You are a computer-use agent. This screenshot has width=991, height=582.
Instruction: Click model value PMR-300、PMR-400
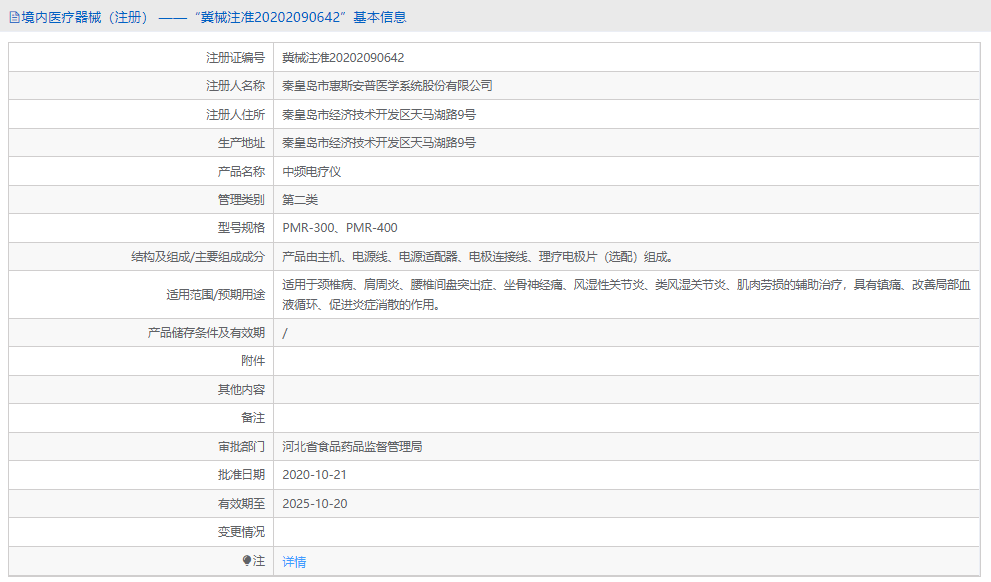click(340, 227)
